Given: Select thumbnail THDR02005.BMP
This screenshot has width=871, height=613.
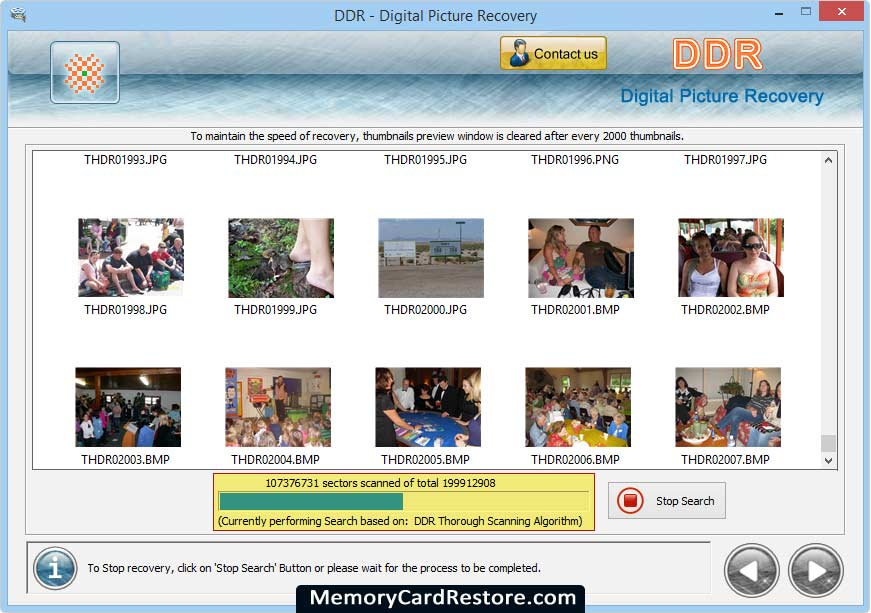Looking at the screenshot, I should point(428,407).
